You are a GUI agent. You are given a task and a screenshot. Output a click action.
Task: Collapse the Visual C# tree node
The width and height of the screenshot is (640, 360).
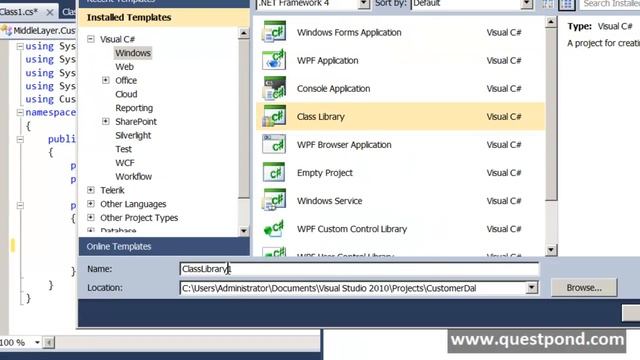pos(91,39)
